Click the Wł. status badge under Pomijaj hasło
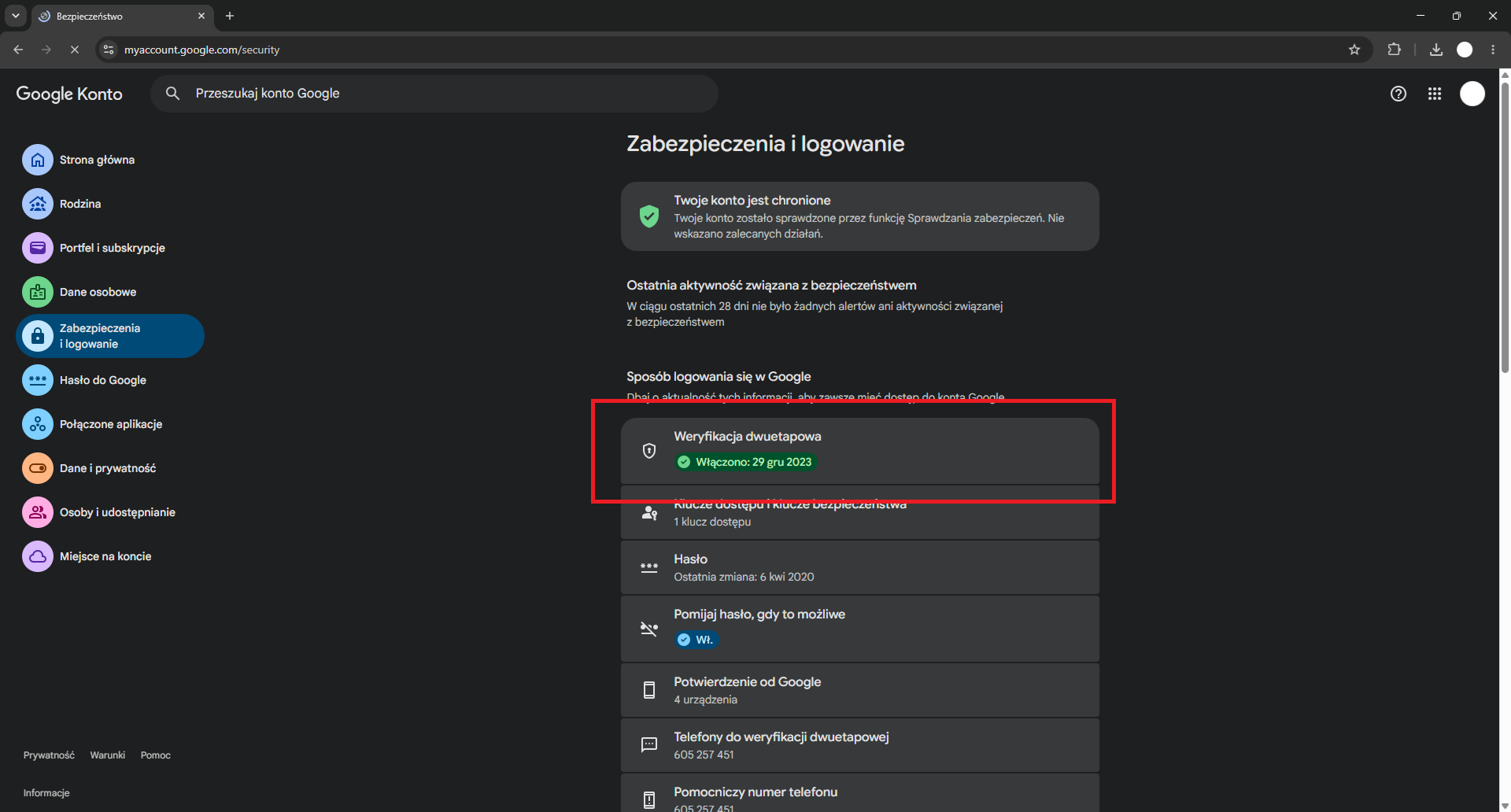 [x=696, y=640]
